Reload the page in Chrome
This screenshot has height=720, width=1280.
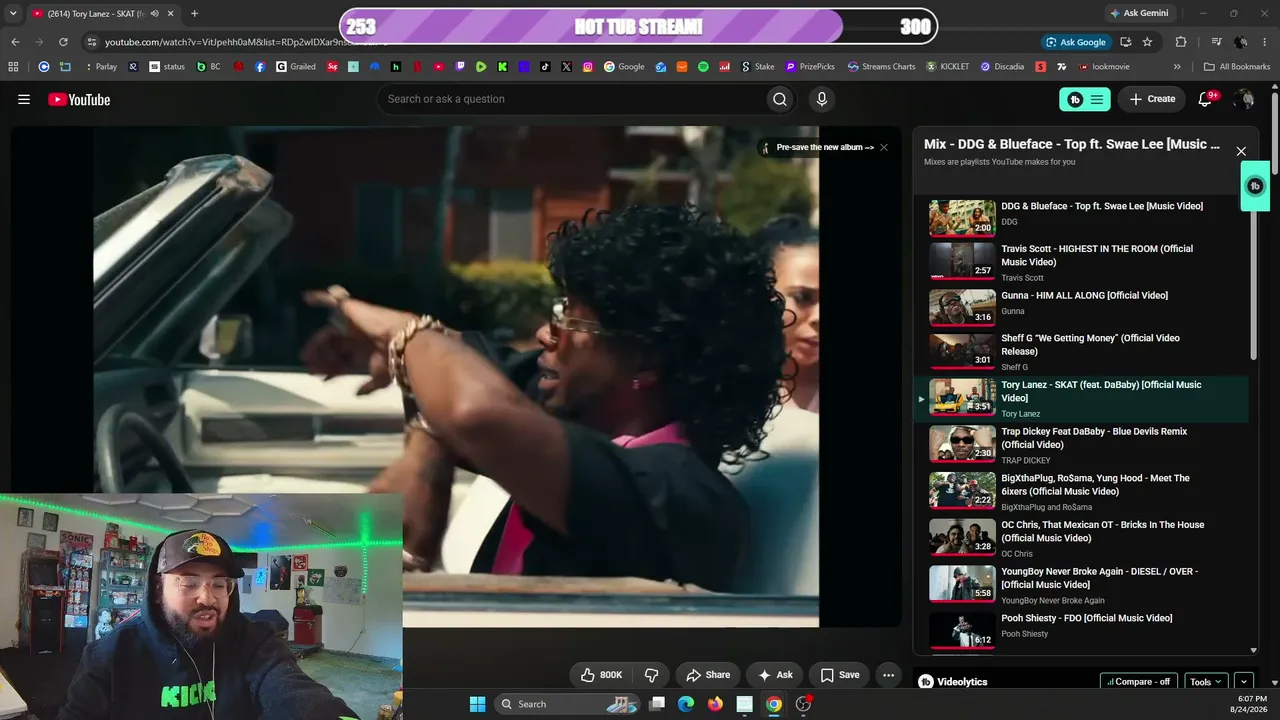63,42
